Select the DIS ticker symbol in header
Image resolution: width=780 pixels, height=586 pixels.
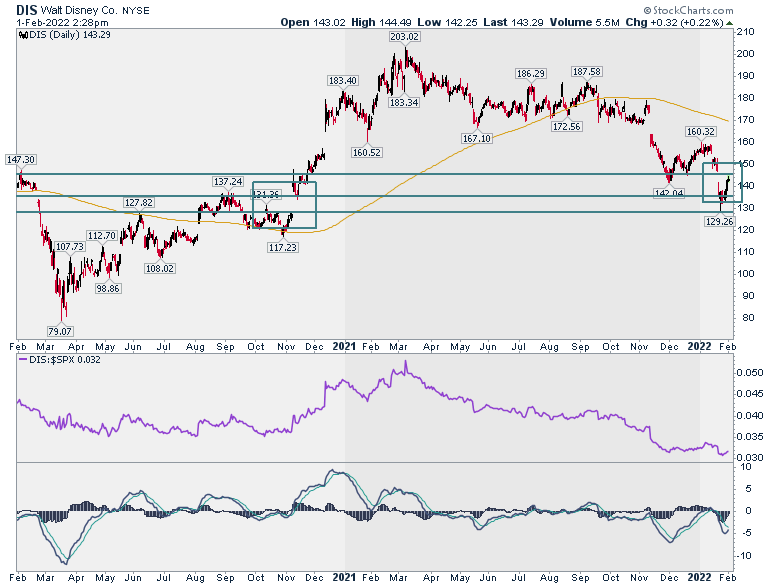(26, 10)
